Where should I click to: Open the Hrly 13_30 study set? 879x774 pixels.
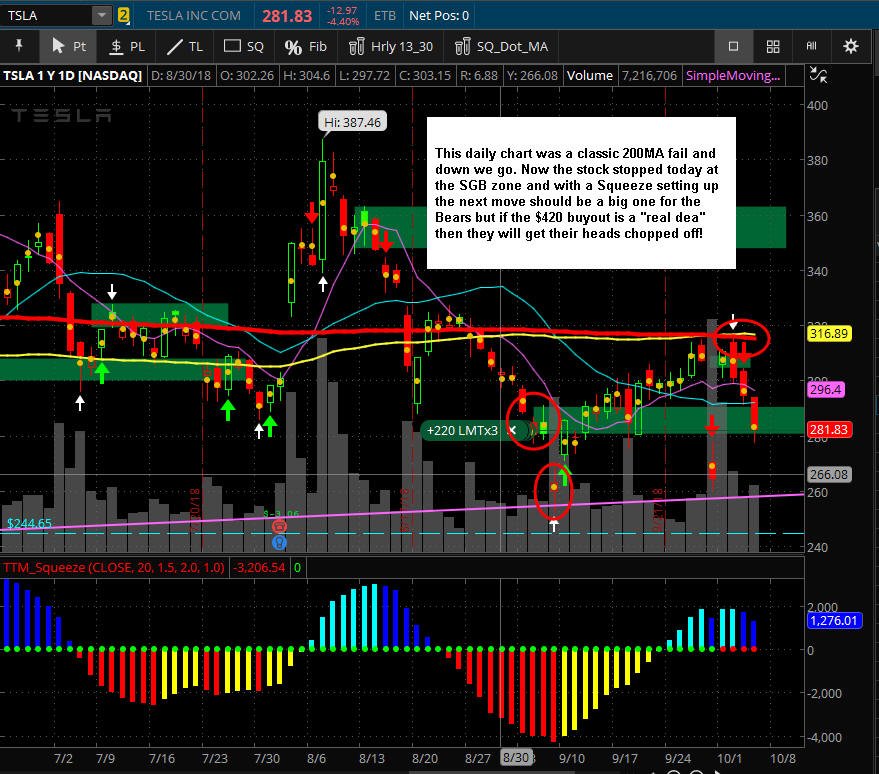click(x=391, y=47)
